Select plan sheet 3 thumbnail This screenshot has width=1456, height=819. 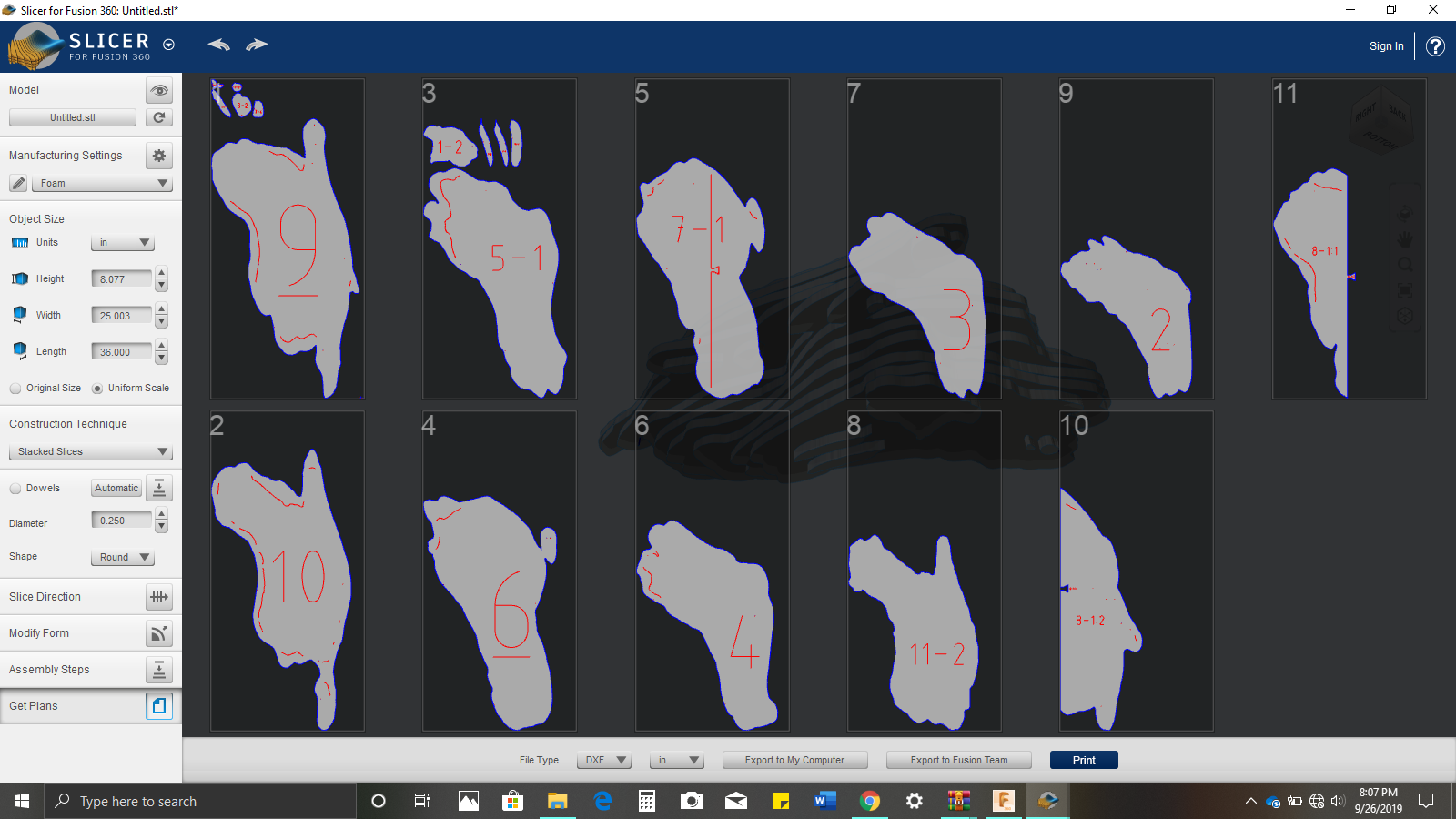499,238
